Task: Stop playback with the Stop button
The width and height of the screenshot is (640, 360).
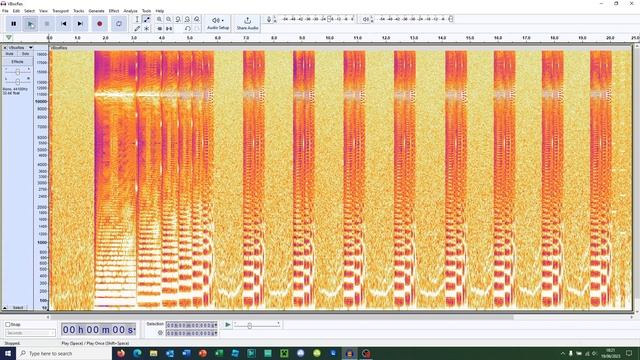Action: 47,24
